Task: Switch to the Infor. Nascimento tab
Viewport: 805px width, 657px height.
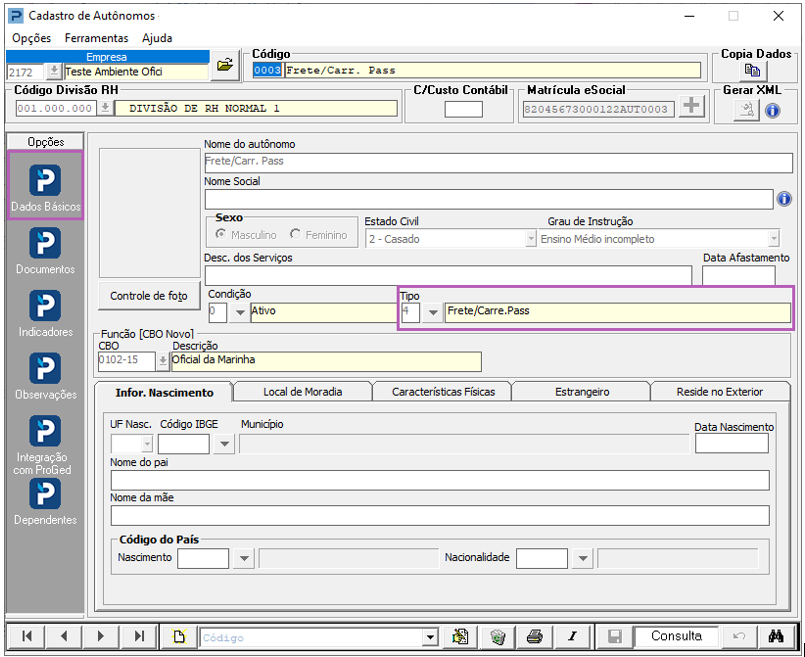Action: [x=164, y=393]
